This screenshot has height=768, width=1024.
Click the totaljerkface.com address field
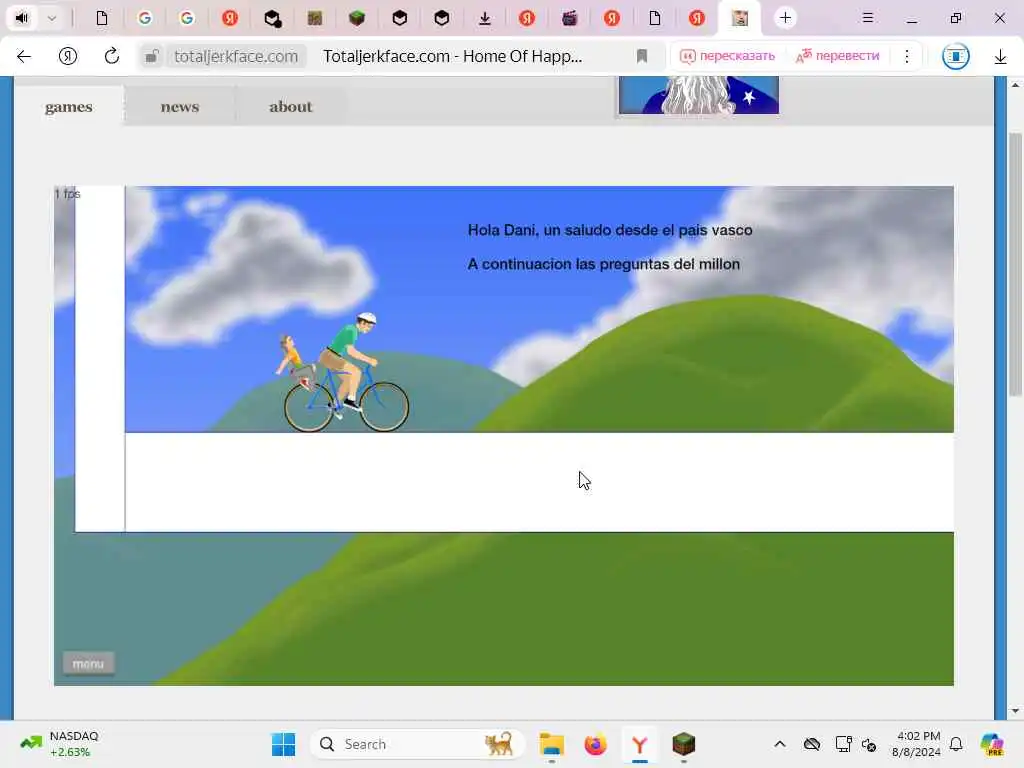coord(236,56)
